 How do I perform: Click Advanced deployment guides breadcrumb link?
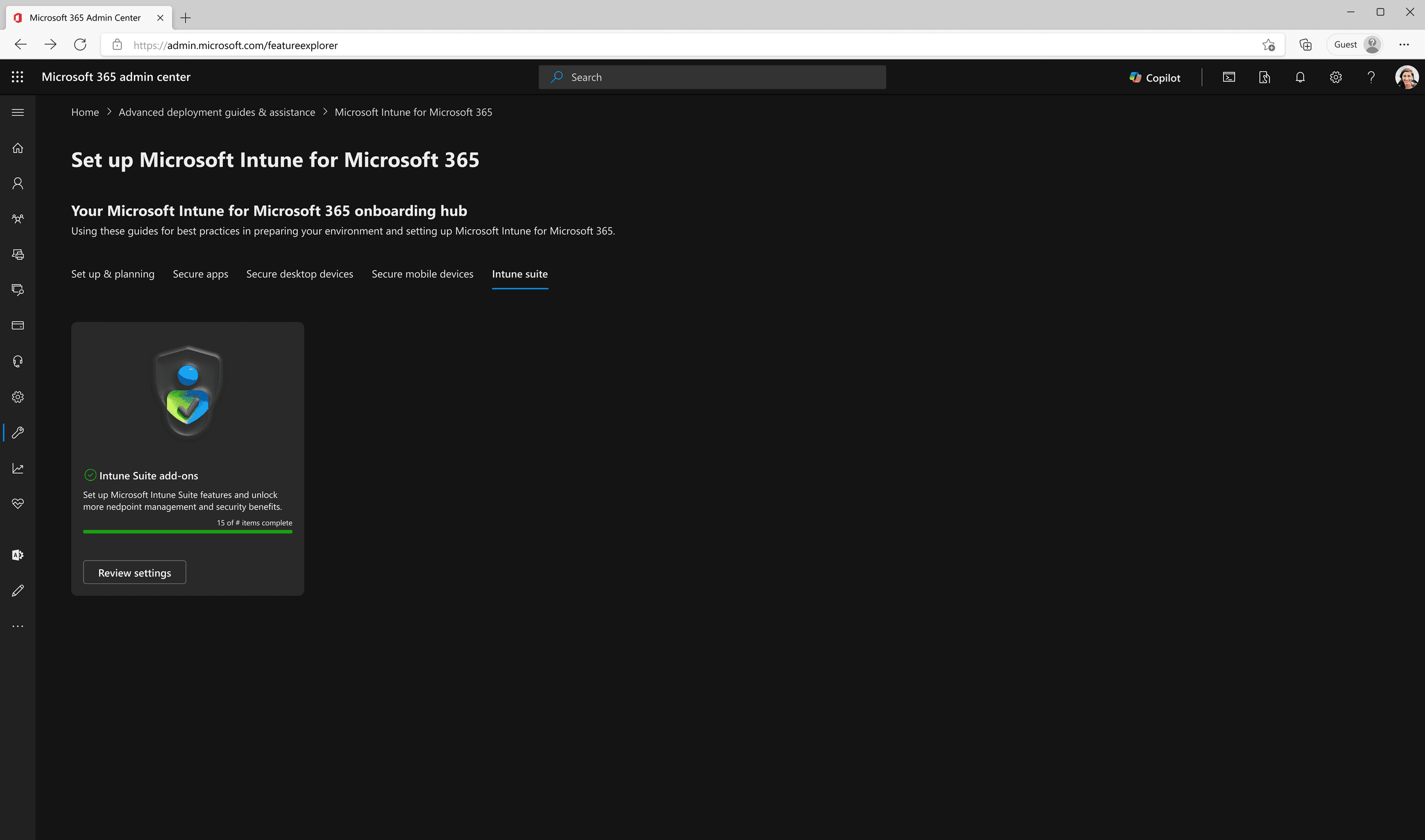(217, 112)
